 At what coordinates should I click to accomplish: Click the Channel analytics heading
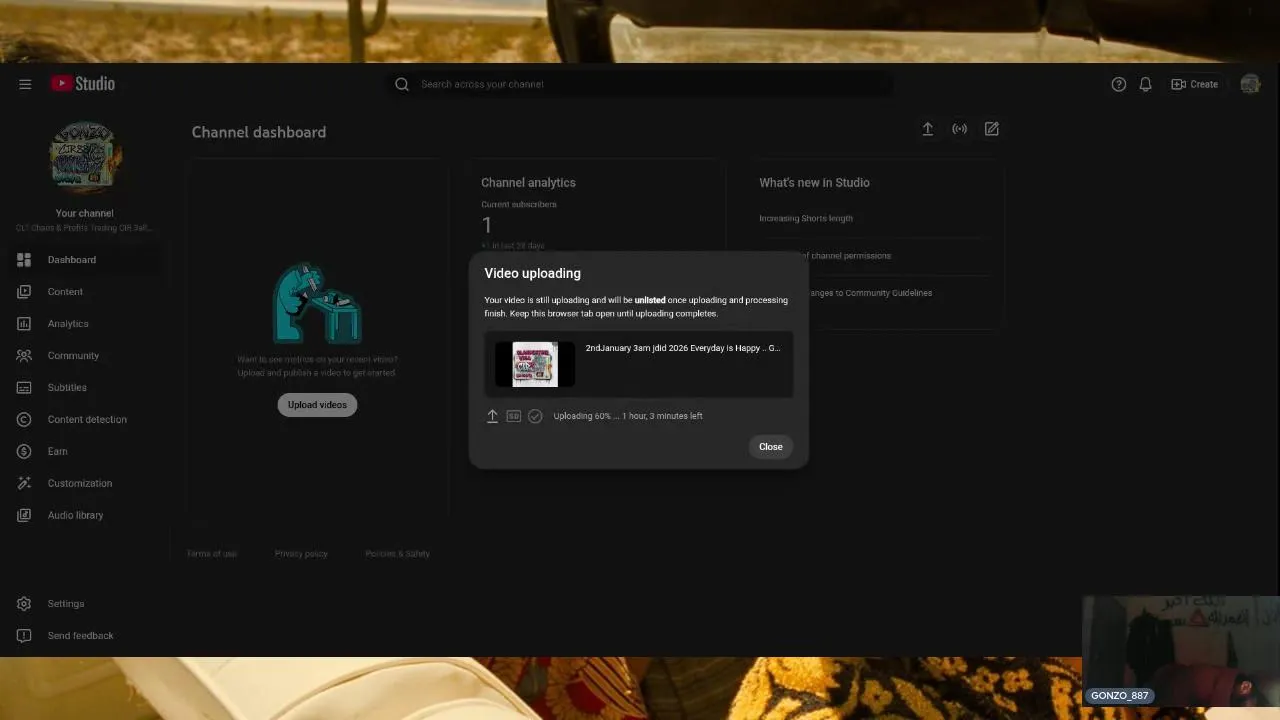528,183
